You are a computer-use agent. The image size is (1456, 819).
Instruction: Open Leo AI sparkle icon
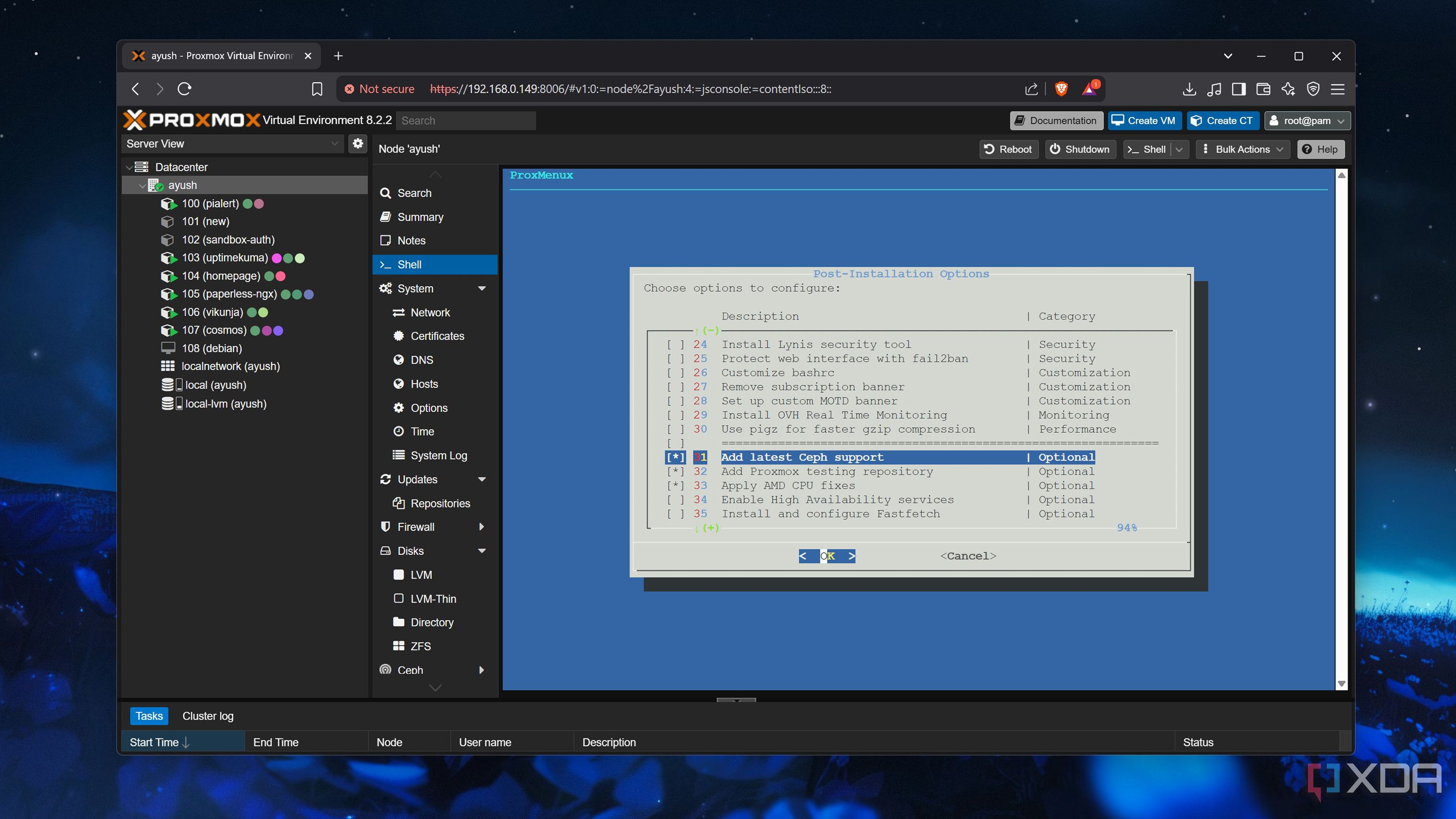(1288, 89)
